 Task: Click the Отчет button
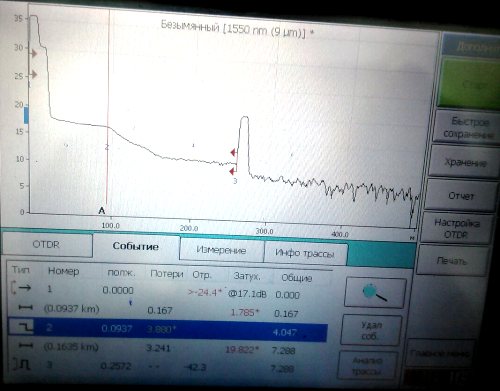point(461,196)
